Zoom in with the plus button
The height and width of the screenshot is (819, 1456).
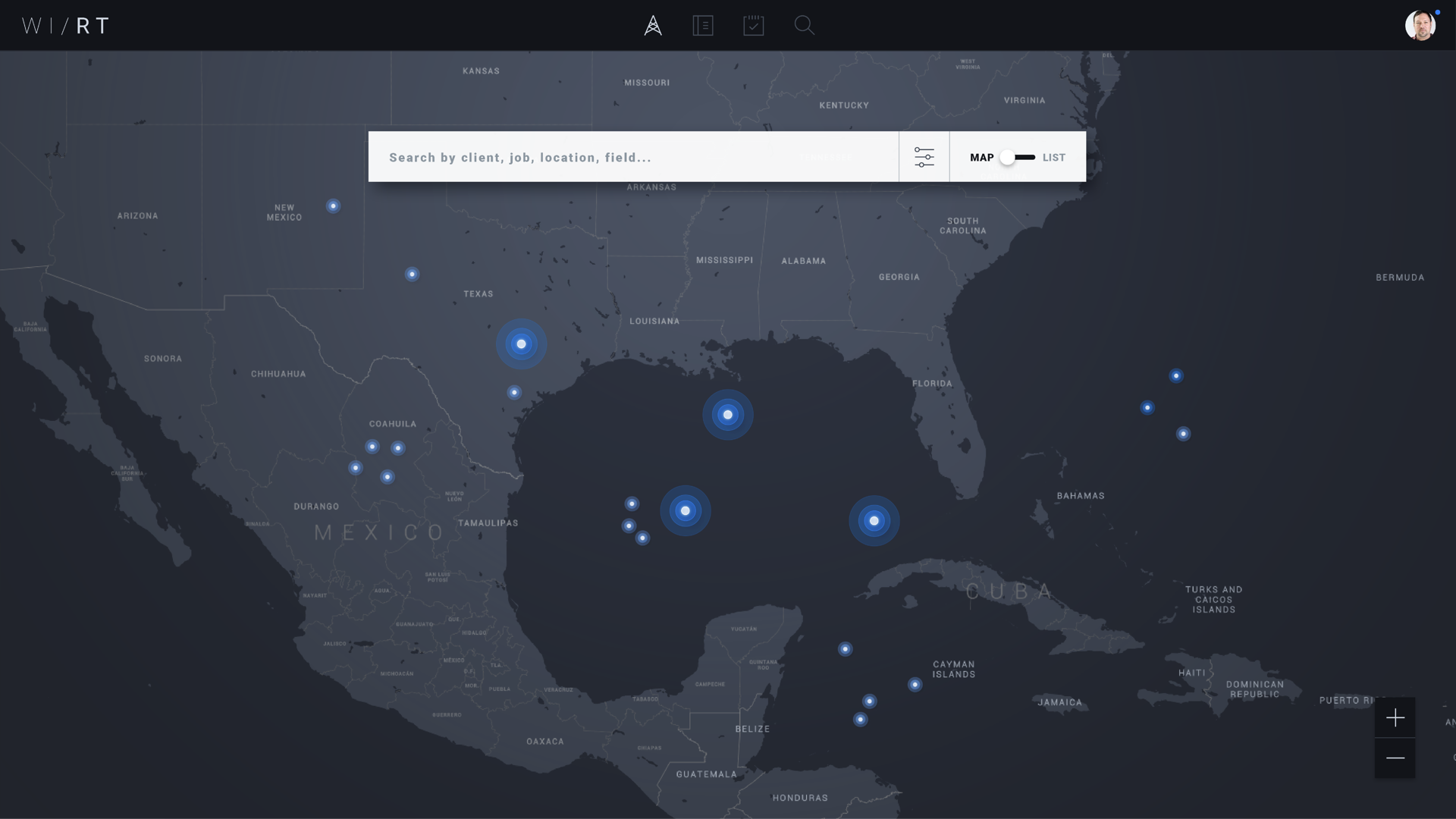1395,717
